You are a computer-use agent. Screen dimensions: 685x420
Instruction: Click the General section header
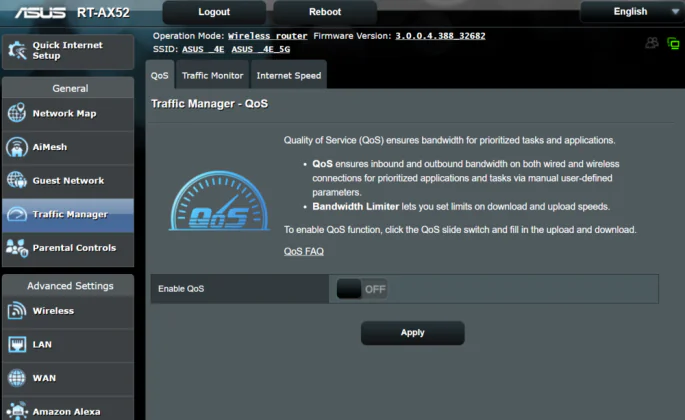coord(70,88)
